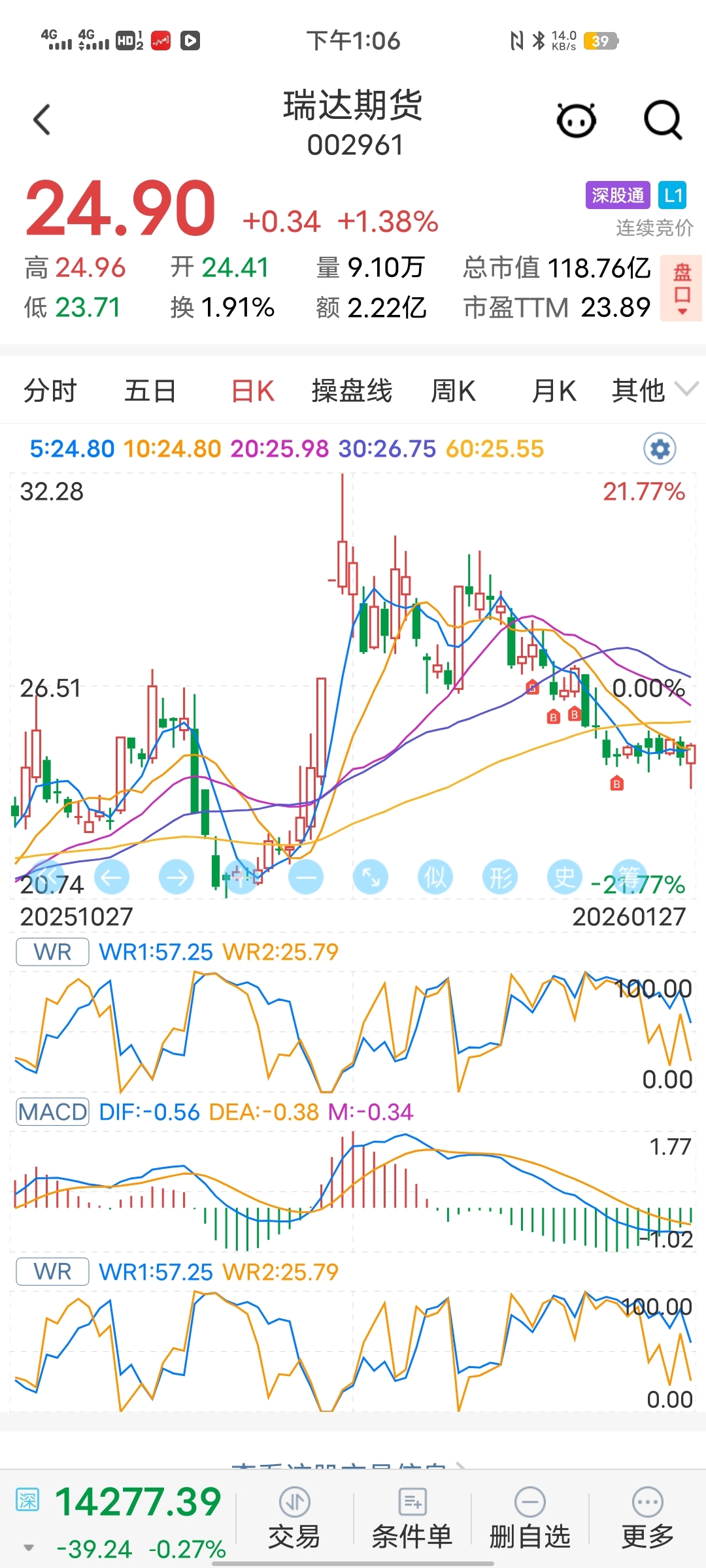Tap the video notification icon in status bar

pyautogui.click(x=190, y=41)
